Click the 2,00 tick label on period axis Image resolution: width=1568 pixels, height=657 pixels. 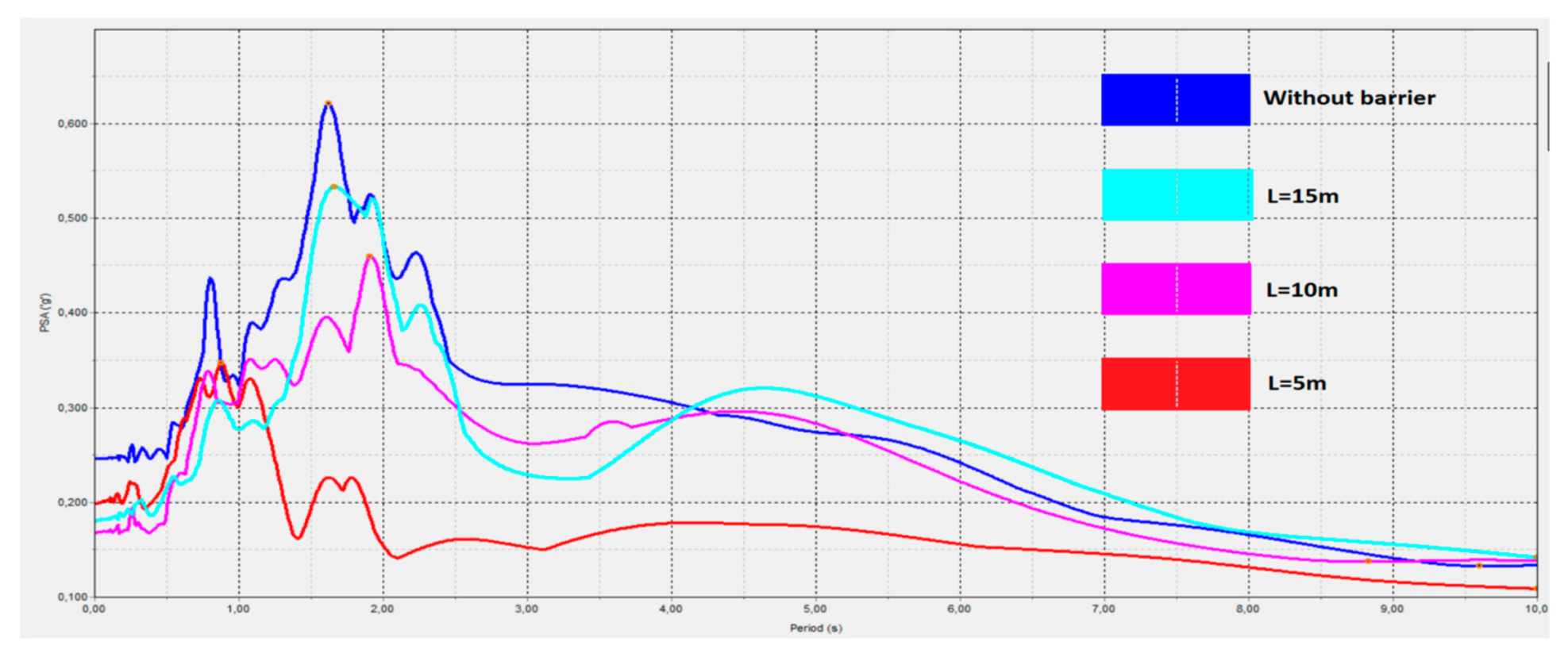tap(382, 609)
